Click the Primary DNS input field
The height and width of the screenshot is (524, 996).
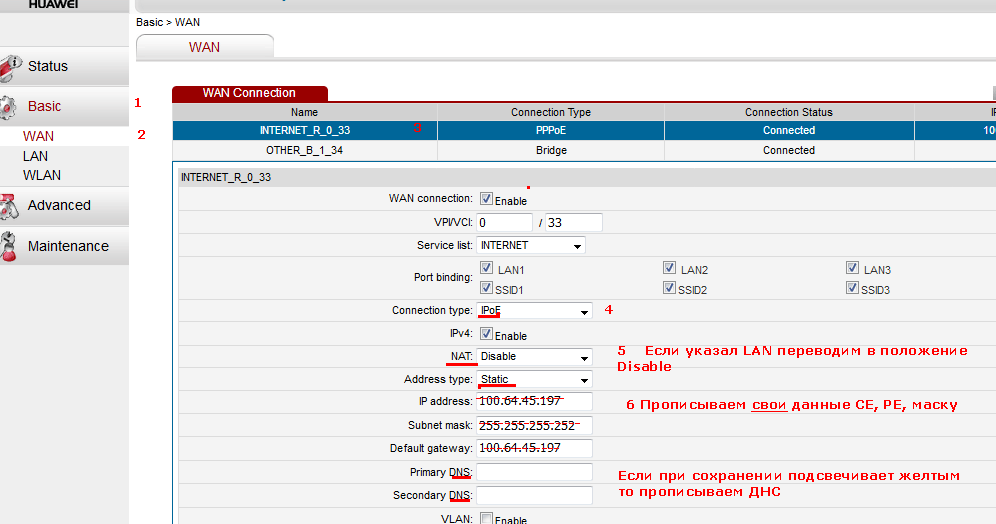[x=534, y=472]
